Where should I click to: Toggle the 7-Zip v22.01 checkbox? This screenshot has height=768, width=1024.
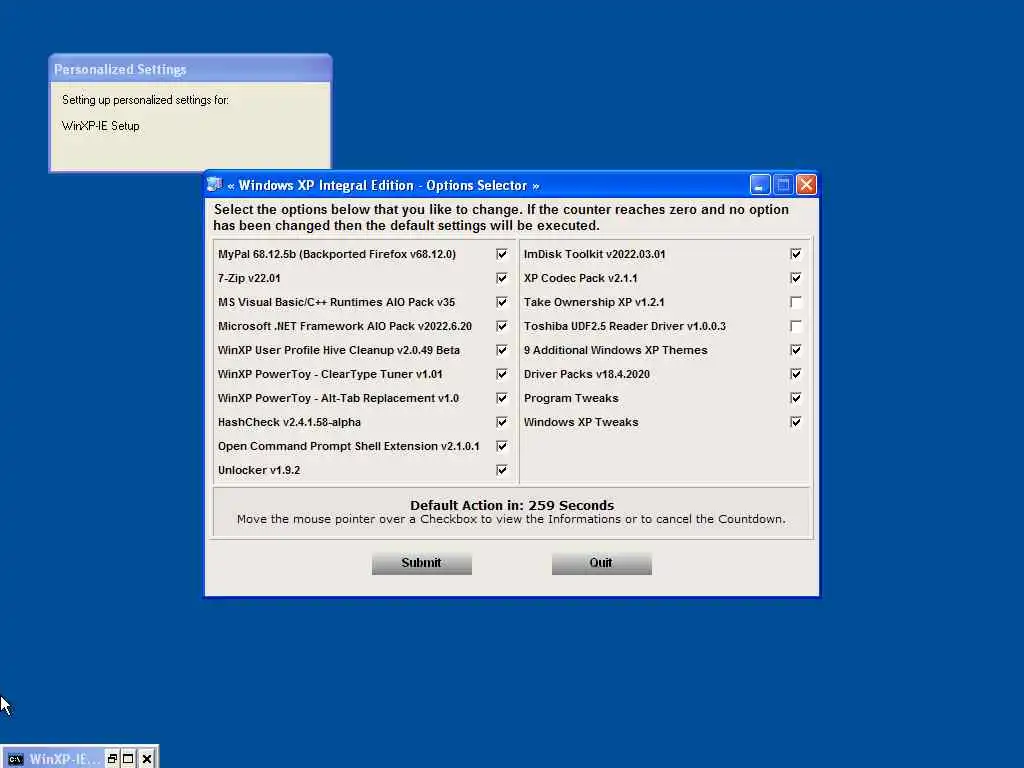pyautogui.click(x=502, y=278)
